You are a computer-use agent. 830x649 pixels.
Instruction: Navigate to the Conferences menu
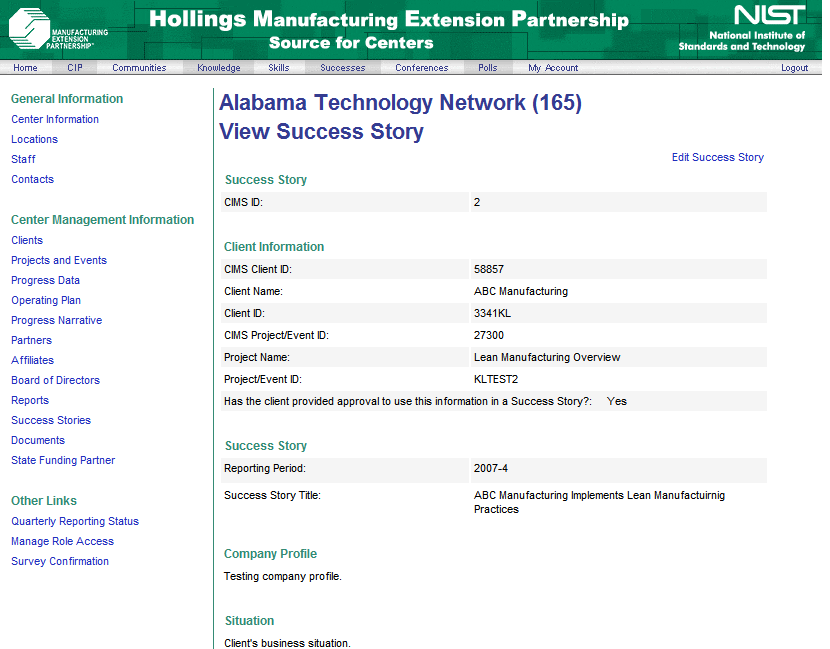tap(421, 68)
